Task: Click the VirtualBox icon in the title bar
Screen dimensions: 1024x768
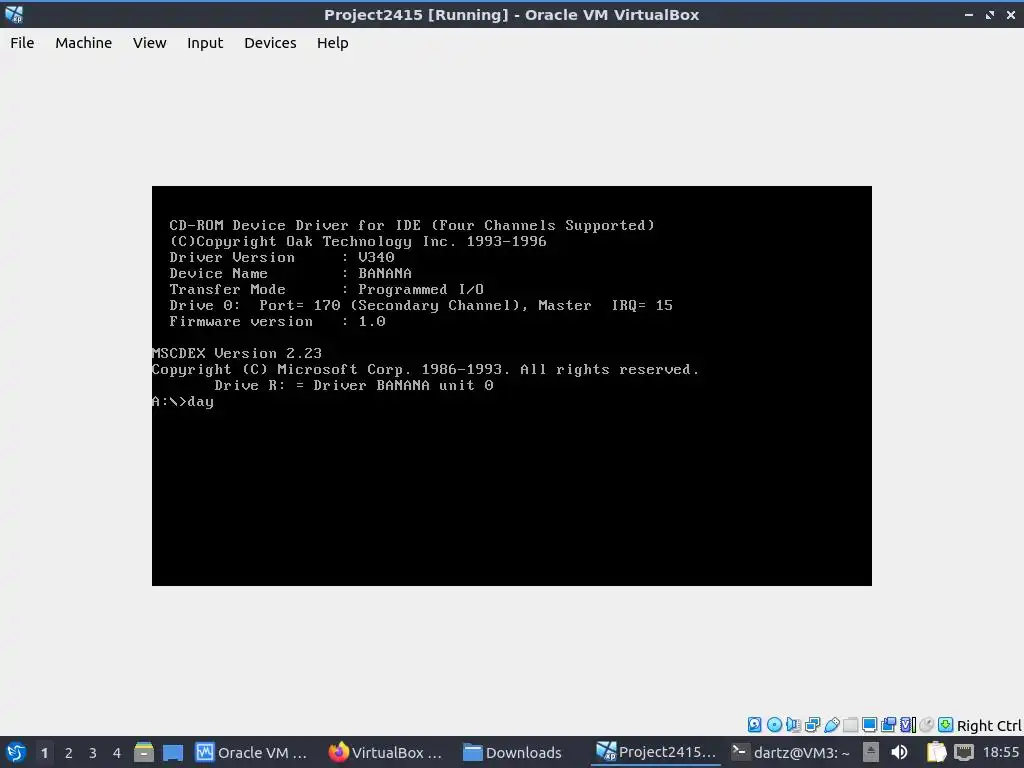Action: click(x=14, y=14)
